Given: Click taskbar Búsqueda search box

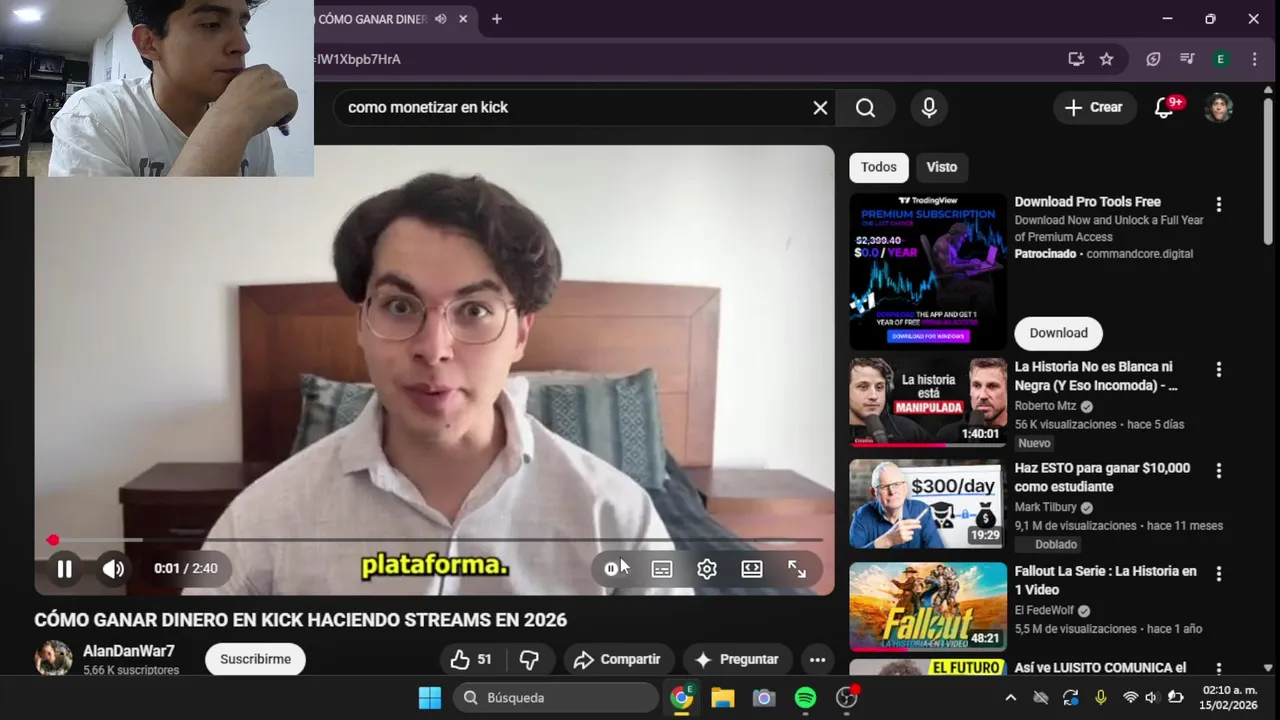Looking at the screenshot, I should (x=557, y=698).
